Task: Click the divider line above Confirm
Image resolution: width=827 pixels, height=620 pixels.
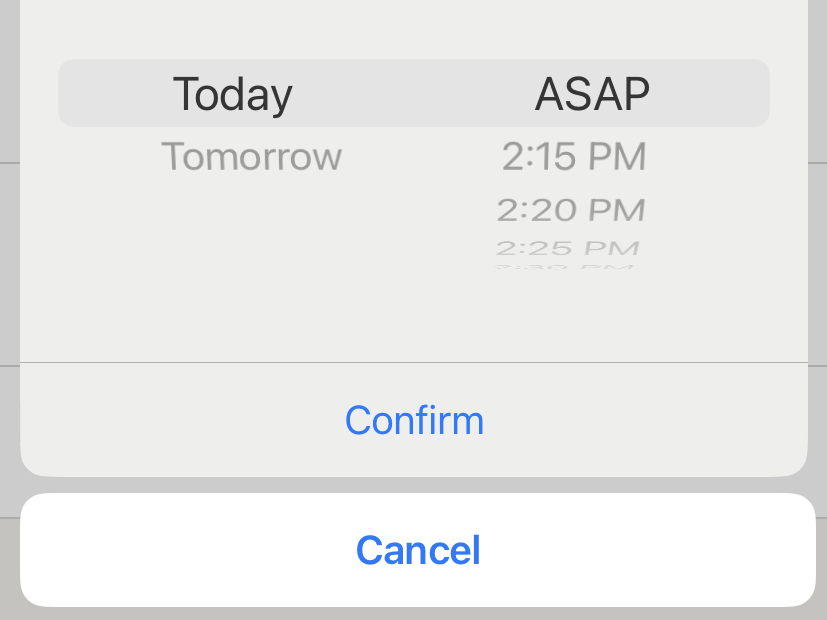Action: click(x=414, y=362)
